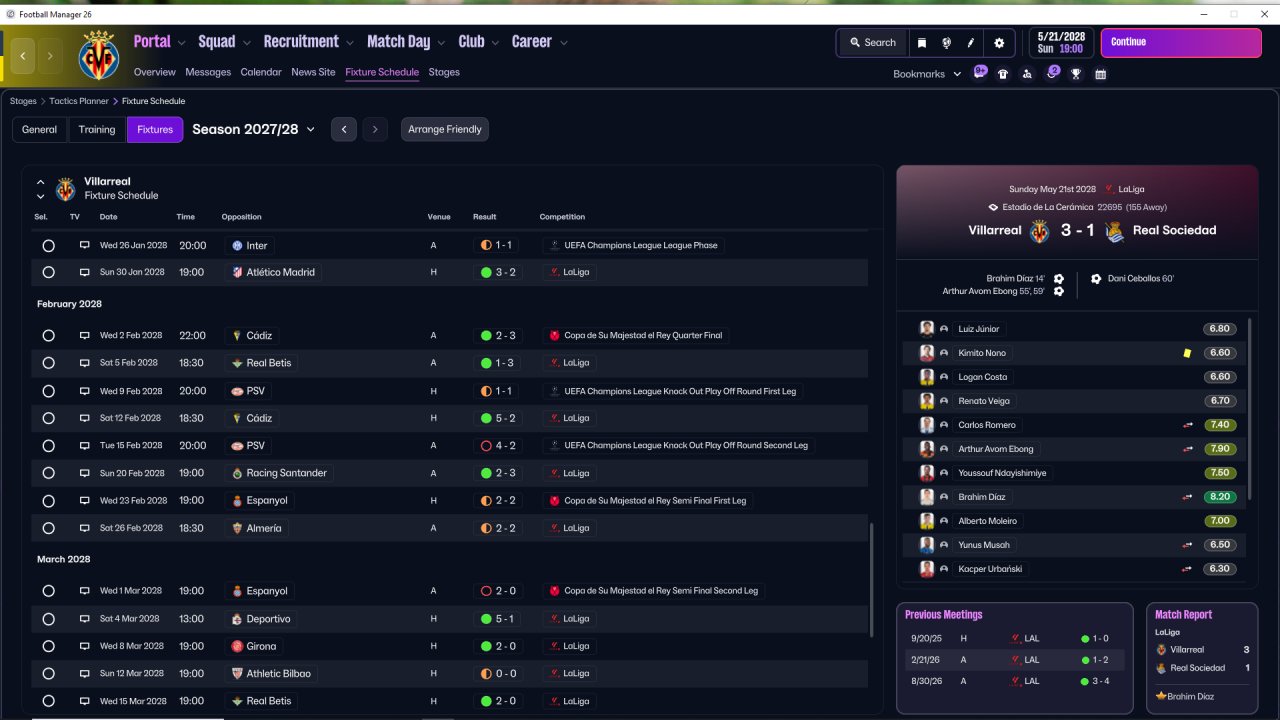Expand the Portal menu dropdown arrow
Image resolution: width=1280 pixels, height=720 pixels.
click(181, 43)
